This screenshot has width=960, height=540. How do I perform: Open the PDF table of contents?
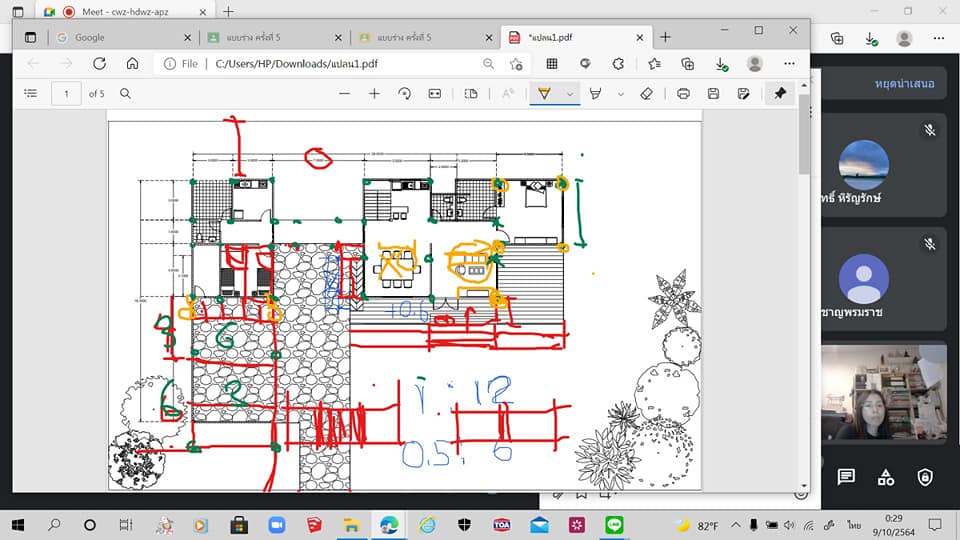30,93
